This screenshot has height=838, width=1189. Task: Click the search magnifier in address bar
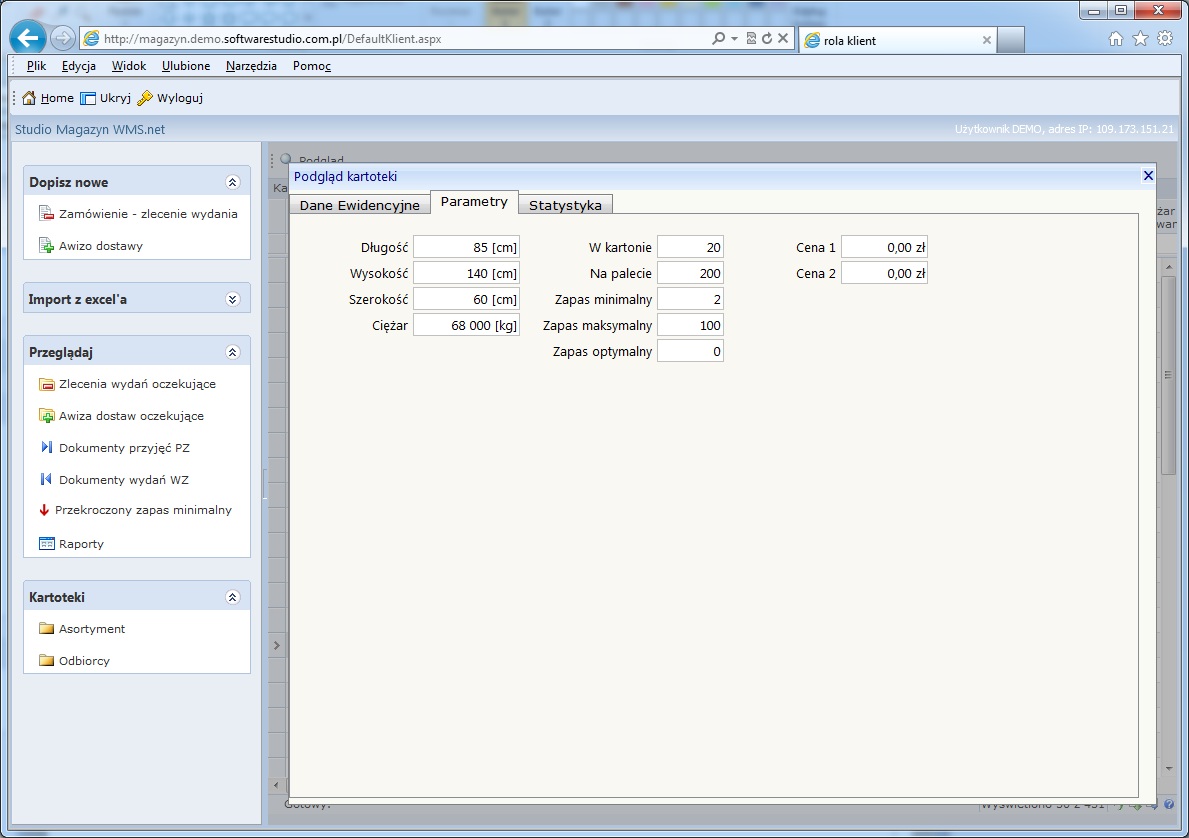tap(718, 38)
